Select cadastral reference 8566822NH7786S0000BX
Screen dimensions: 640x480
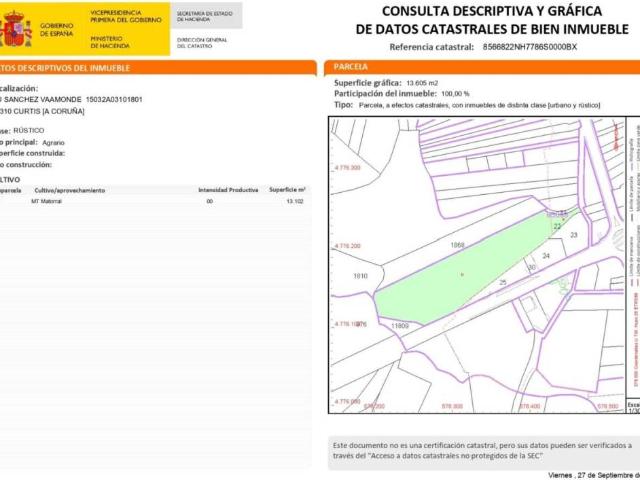click(x=529, y=47)
